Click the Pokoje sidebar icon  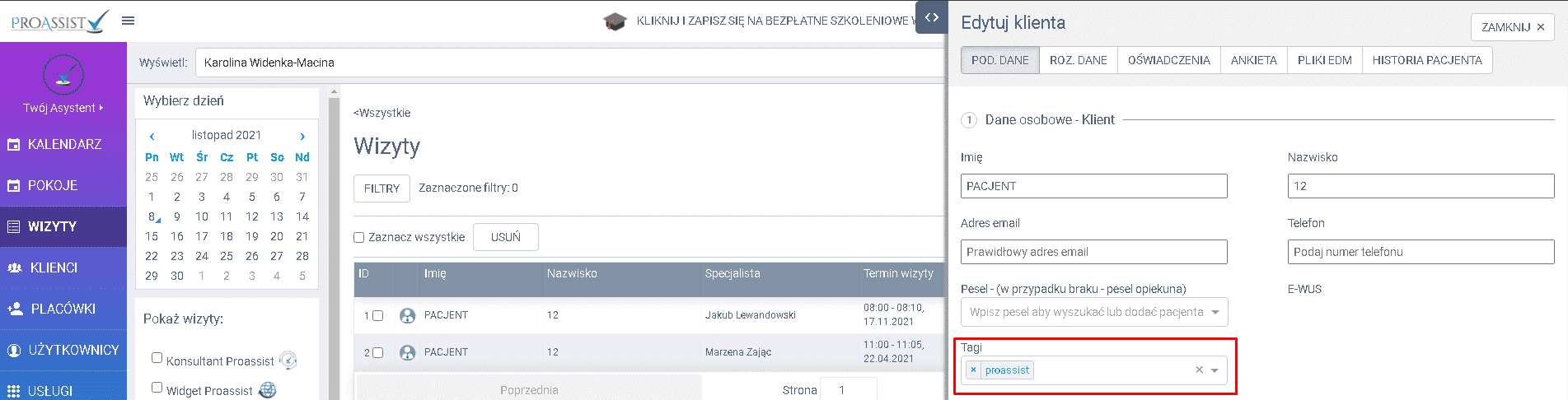click(x=13, y=186)
